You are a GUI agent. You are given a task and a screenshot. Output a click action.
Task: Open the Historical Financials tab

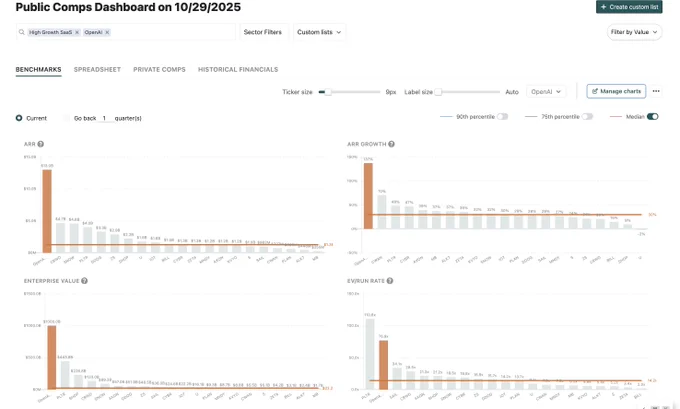238,69
